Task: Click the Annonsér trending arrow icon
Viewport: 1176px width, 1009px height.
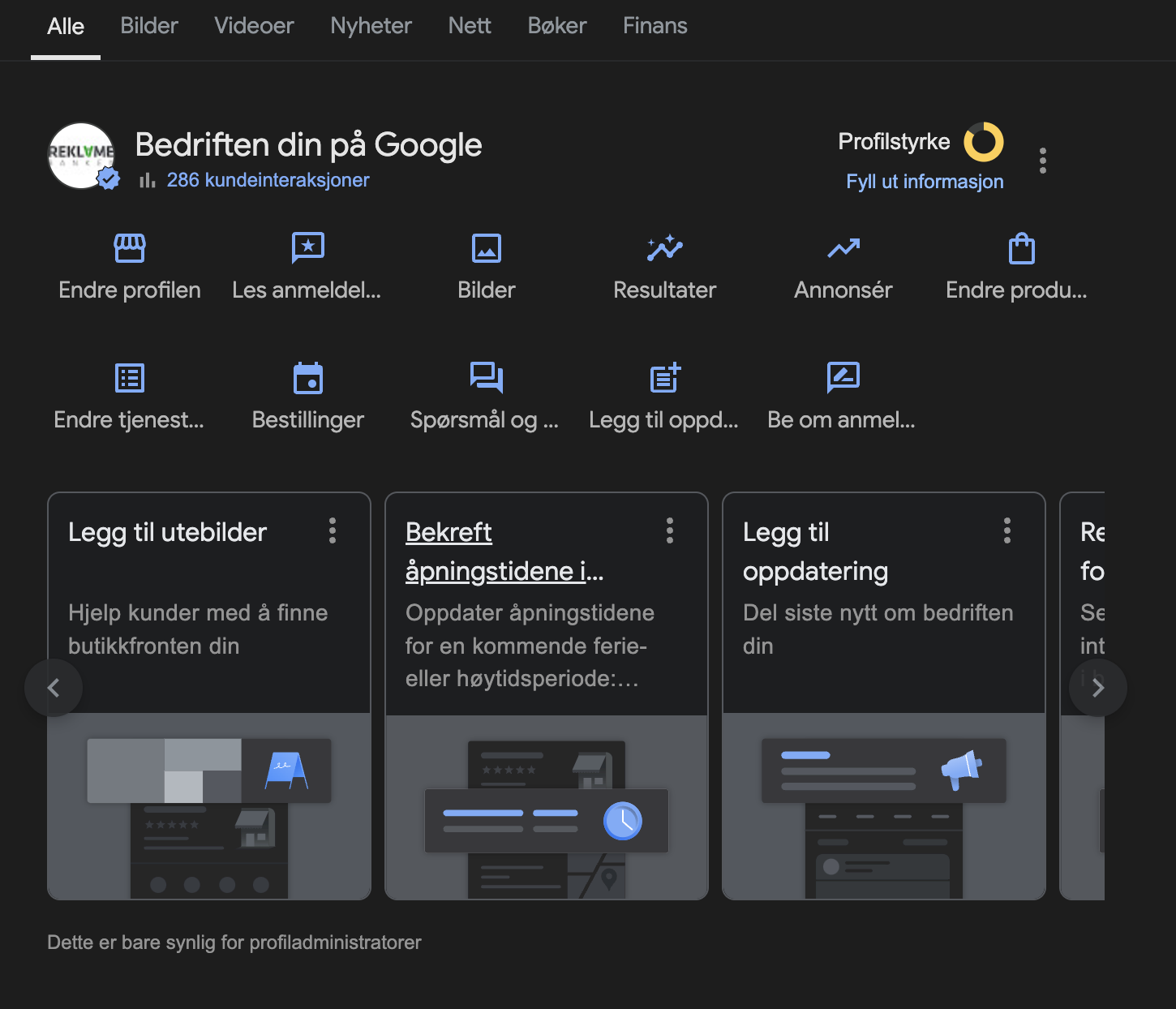Action: (x=843, y=248)
